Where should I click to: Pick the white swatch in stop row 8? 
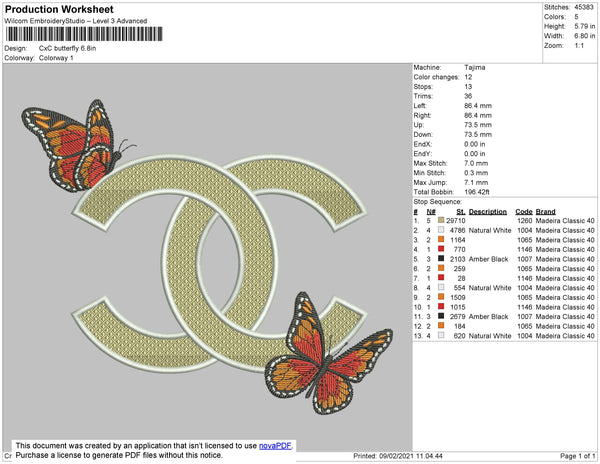click(441, 287)
